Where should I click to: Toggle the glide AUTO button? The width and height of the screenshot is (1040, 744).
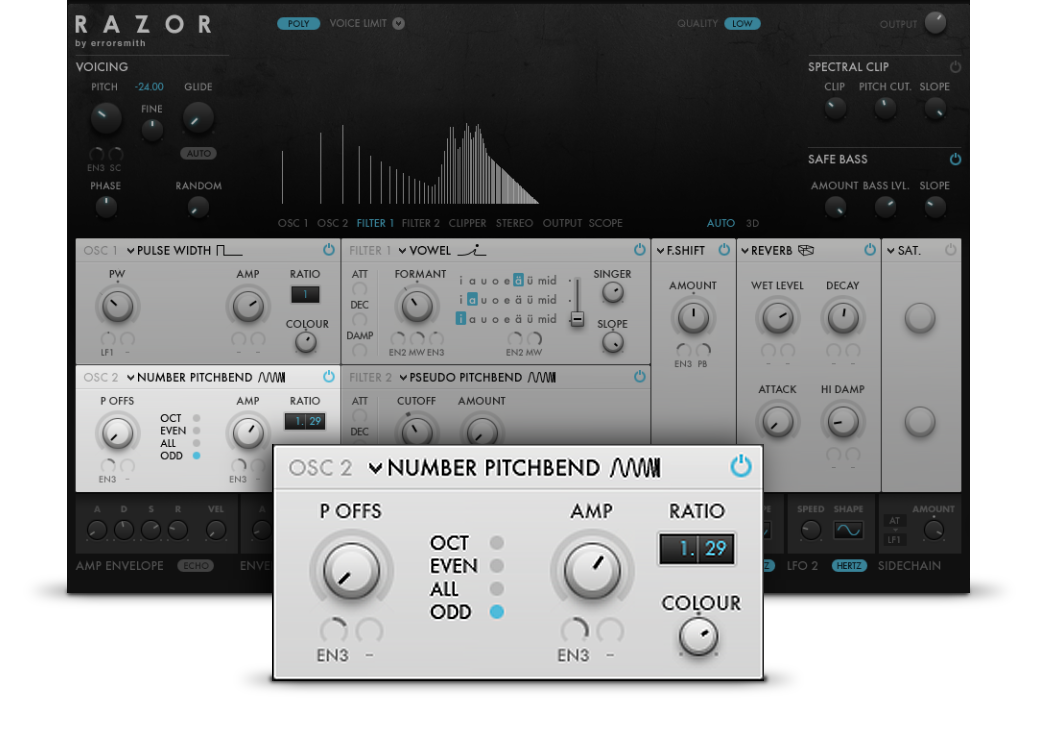pyautogui.click(x=198, y=153)
